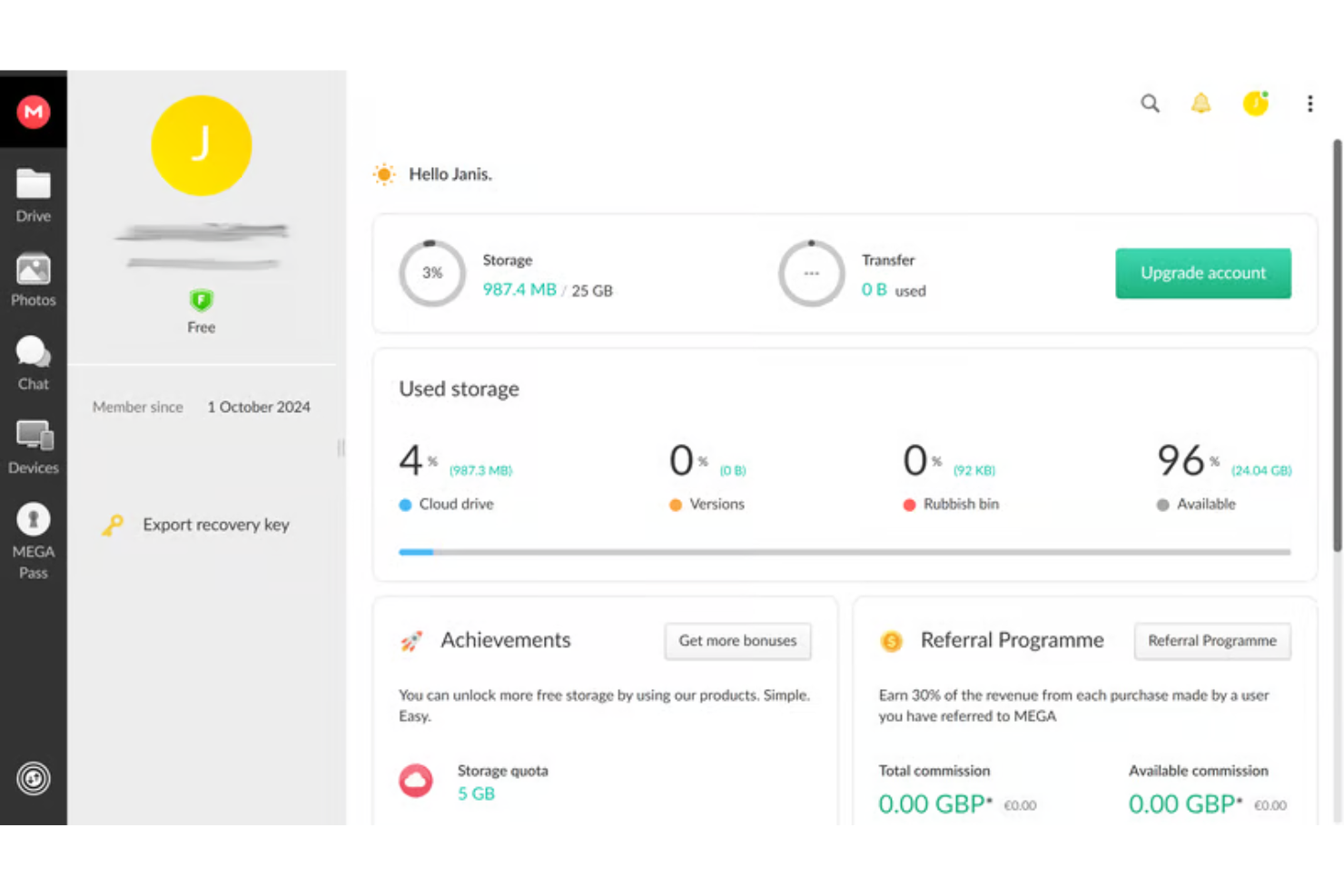Click the MEGA logo
The height and width of the screenshot is (896, 1344).
pyautogui.click(x=34, y=111)
